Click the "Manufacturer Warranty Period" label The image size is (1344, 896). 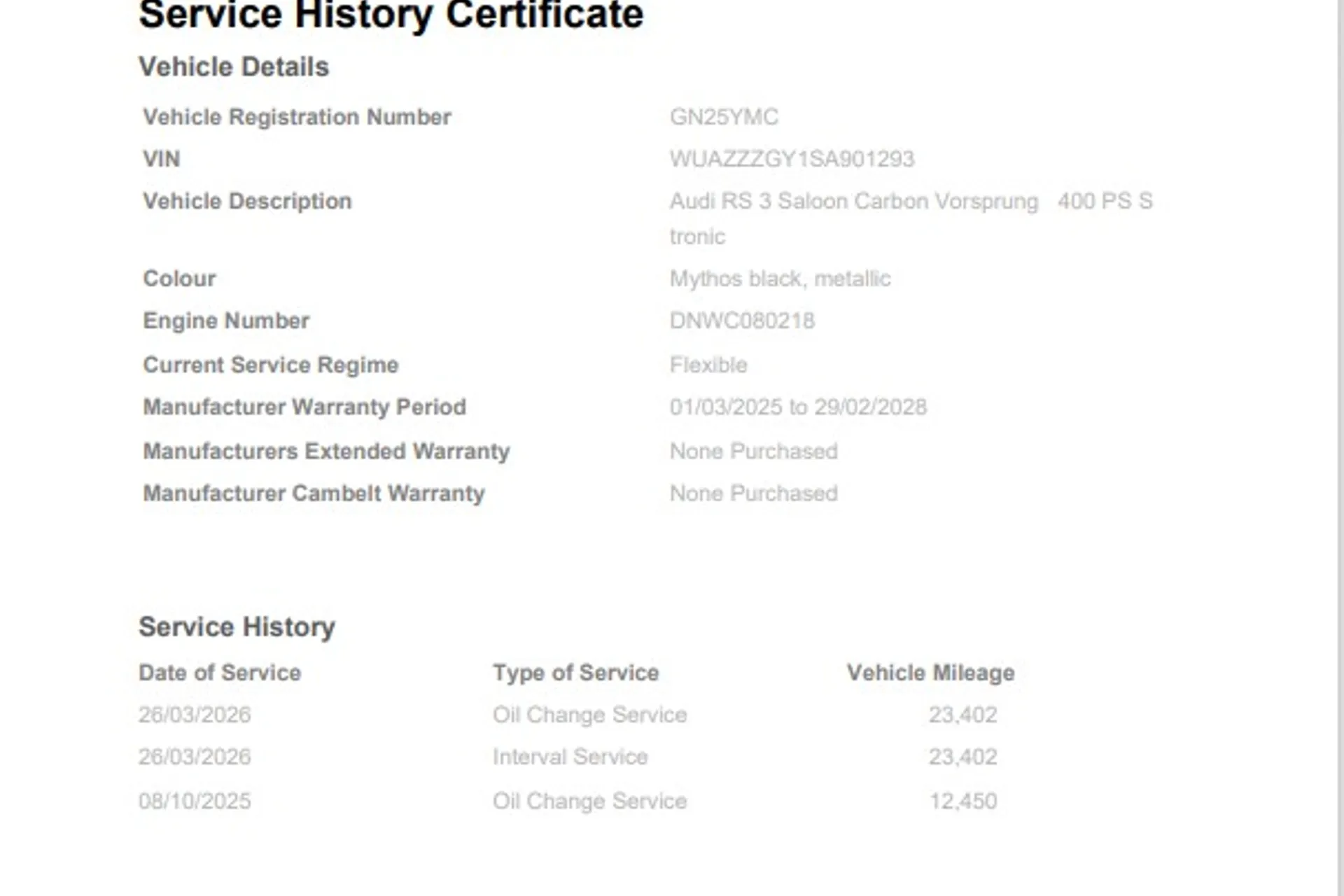304,407
